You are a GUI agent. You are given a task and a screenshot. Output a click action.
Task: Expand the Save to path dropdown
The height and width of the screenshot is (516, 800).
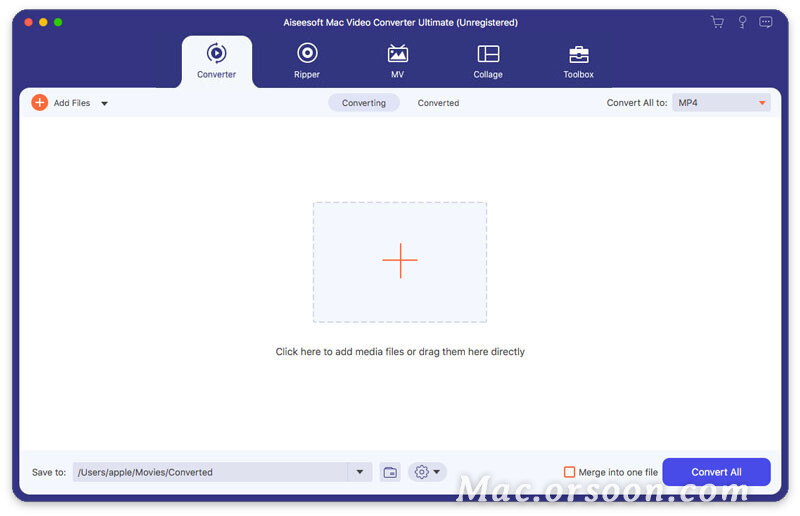tap(360, 472)
